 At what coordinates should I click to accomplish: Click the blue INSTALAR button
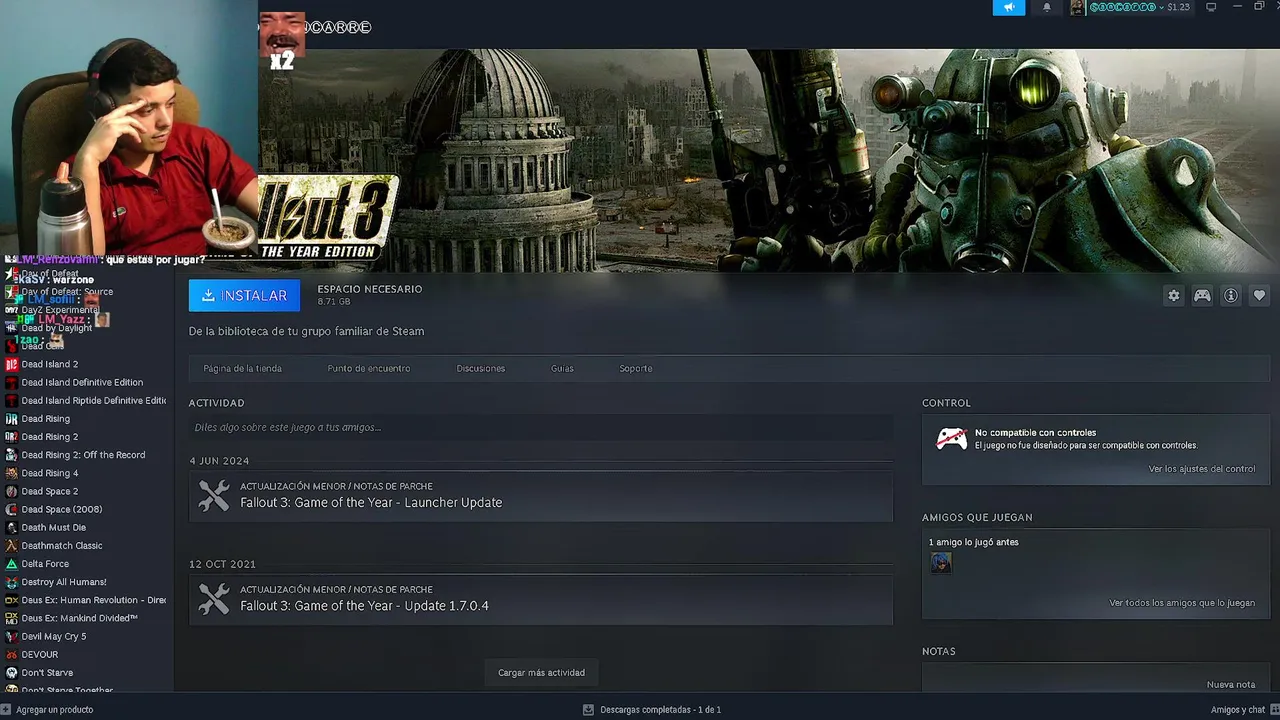pos(244,295)
